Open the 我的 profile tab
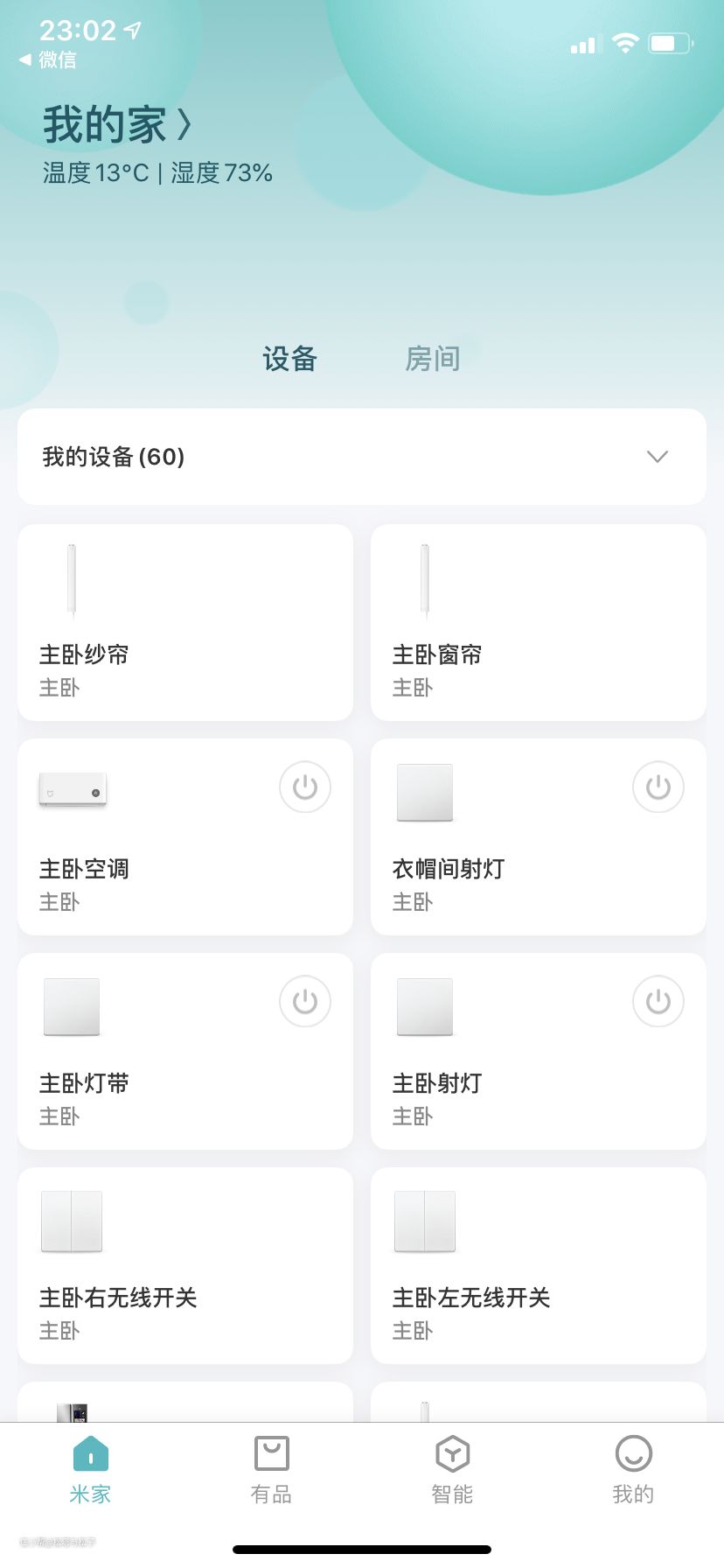This screenshot has width=724, height=1568. click(633, 1469)
